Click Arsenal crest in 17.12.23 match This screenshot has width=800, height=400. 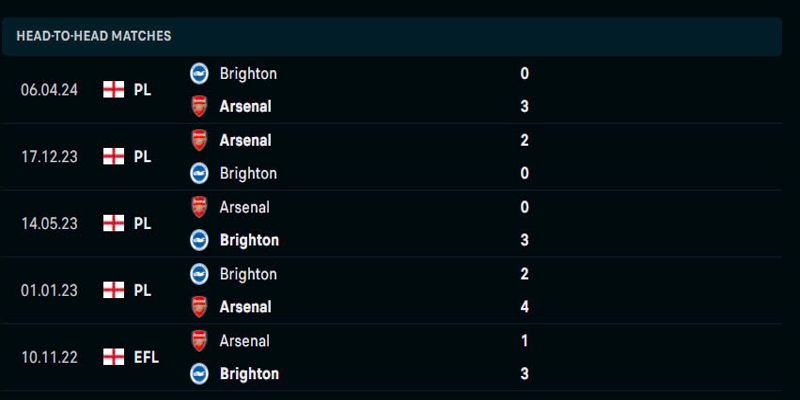point(199,140)
